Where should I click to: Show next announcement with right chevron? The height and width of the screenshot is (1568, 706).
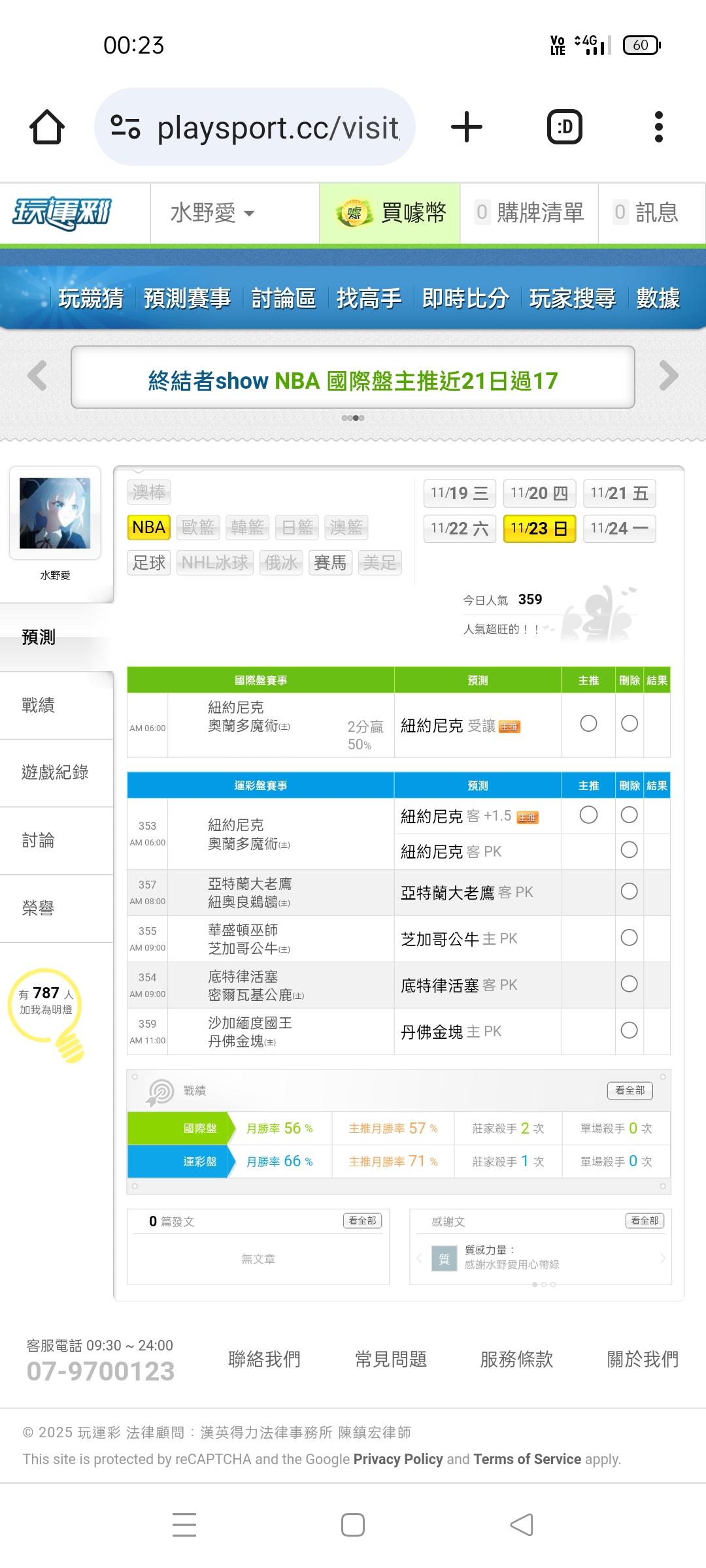pos(669,376)
